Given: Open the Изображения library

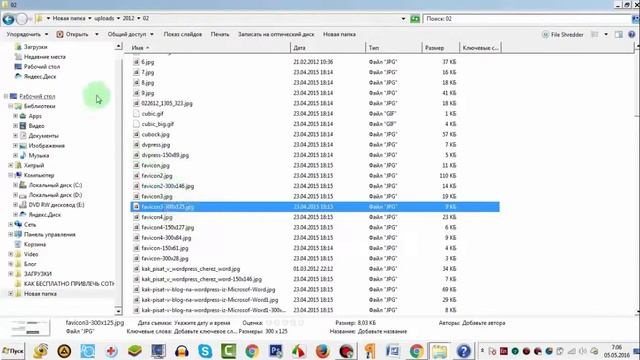Looking at the screenshot, I should tap(46, 146).
